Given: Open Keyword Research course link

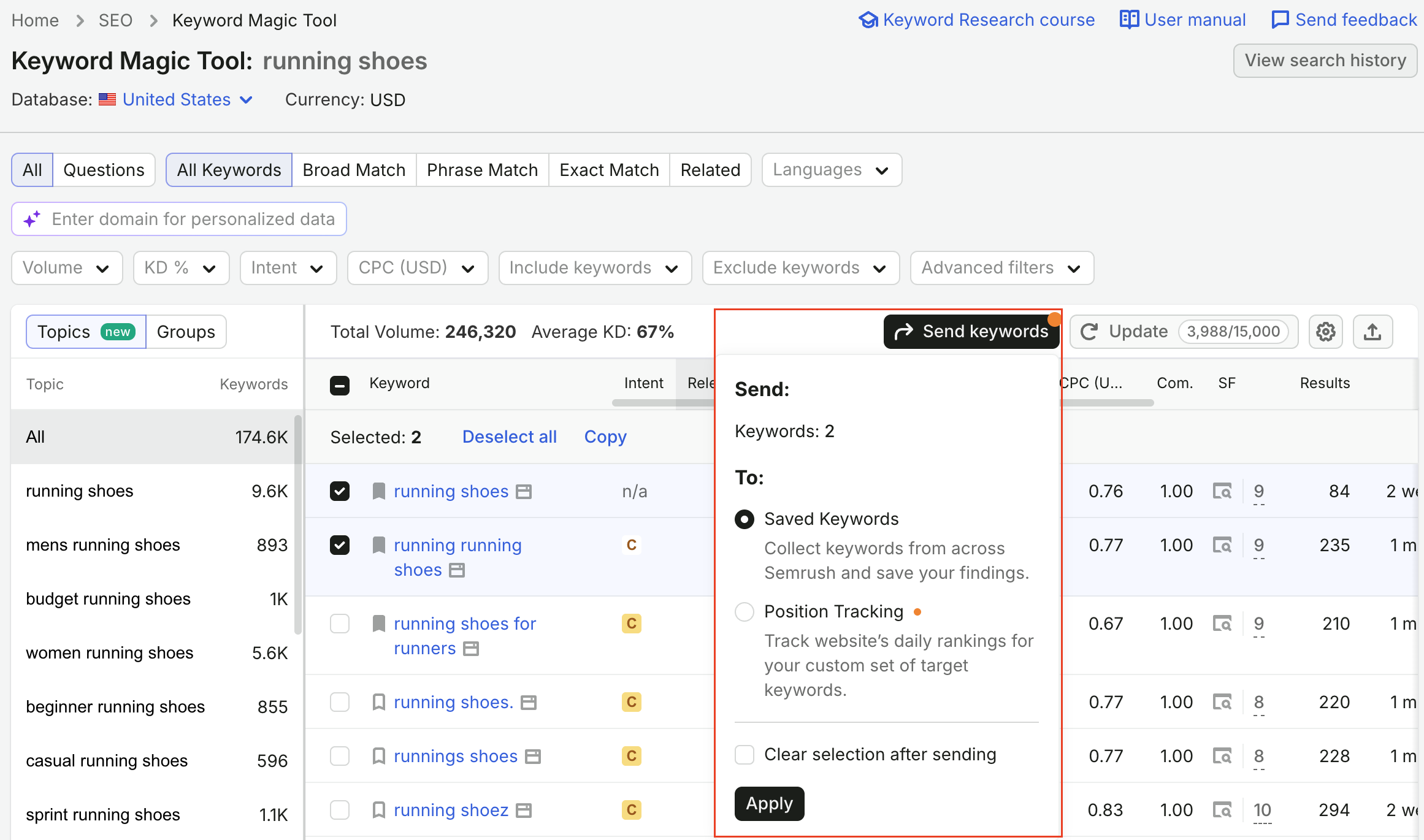Looking at the screenshot, I should [976, 20].
